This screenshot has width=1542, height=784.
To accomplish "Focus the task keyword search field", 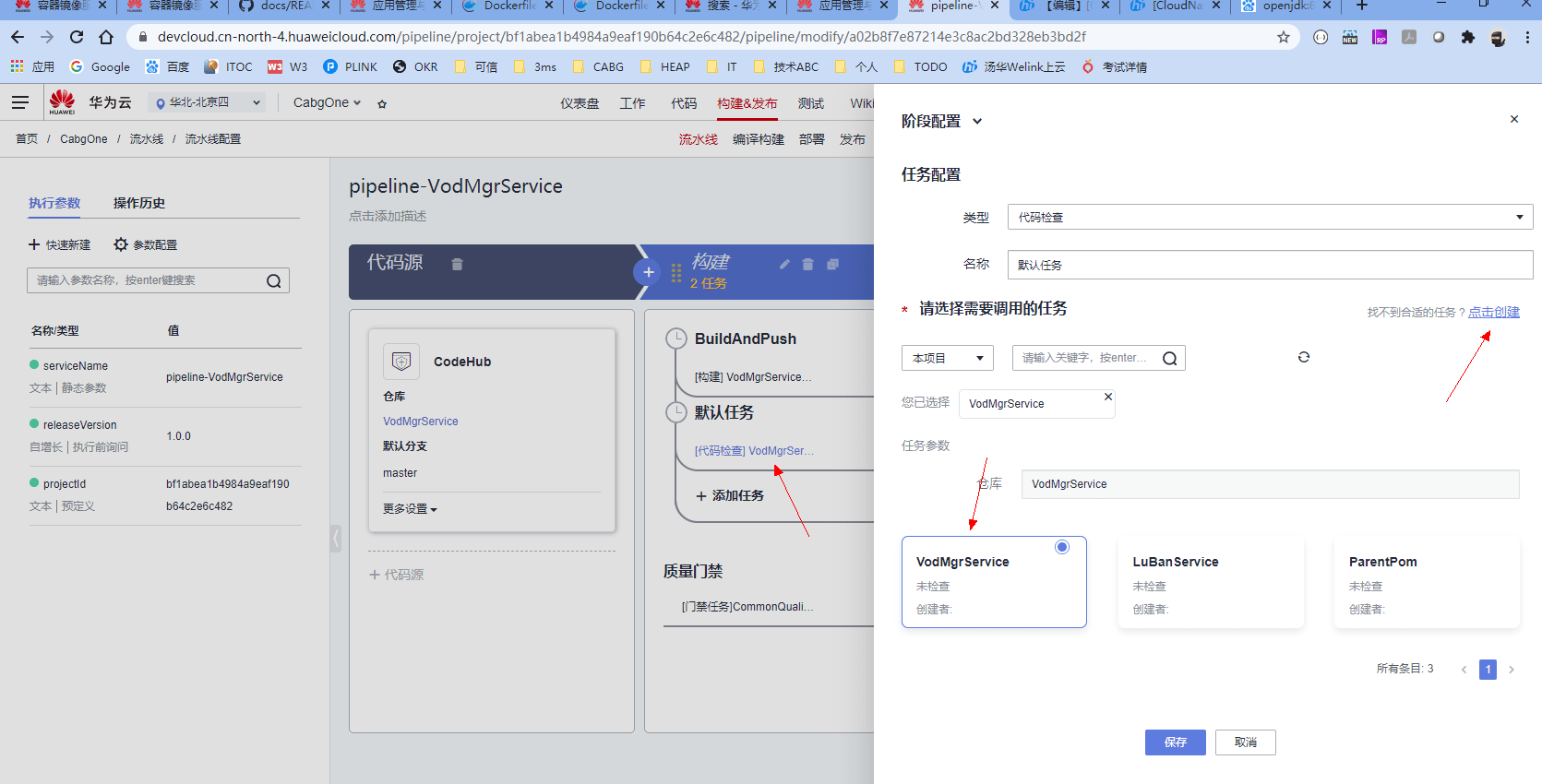I will (1098, 358).
